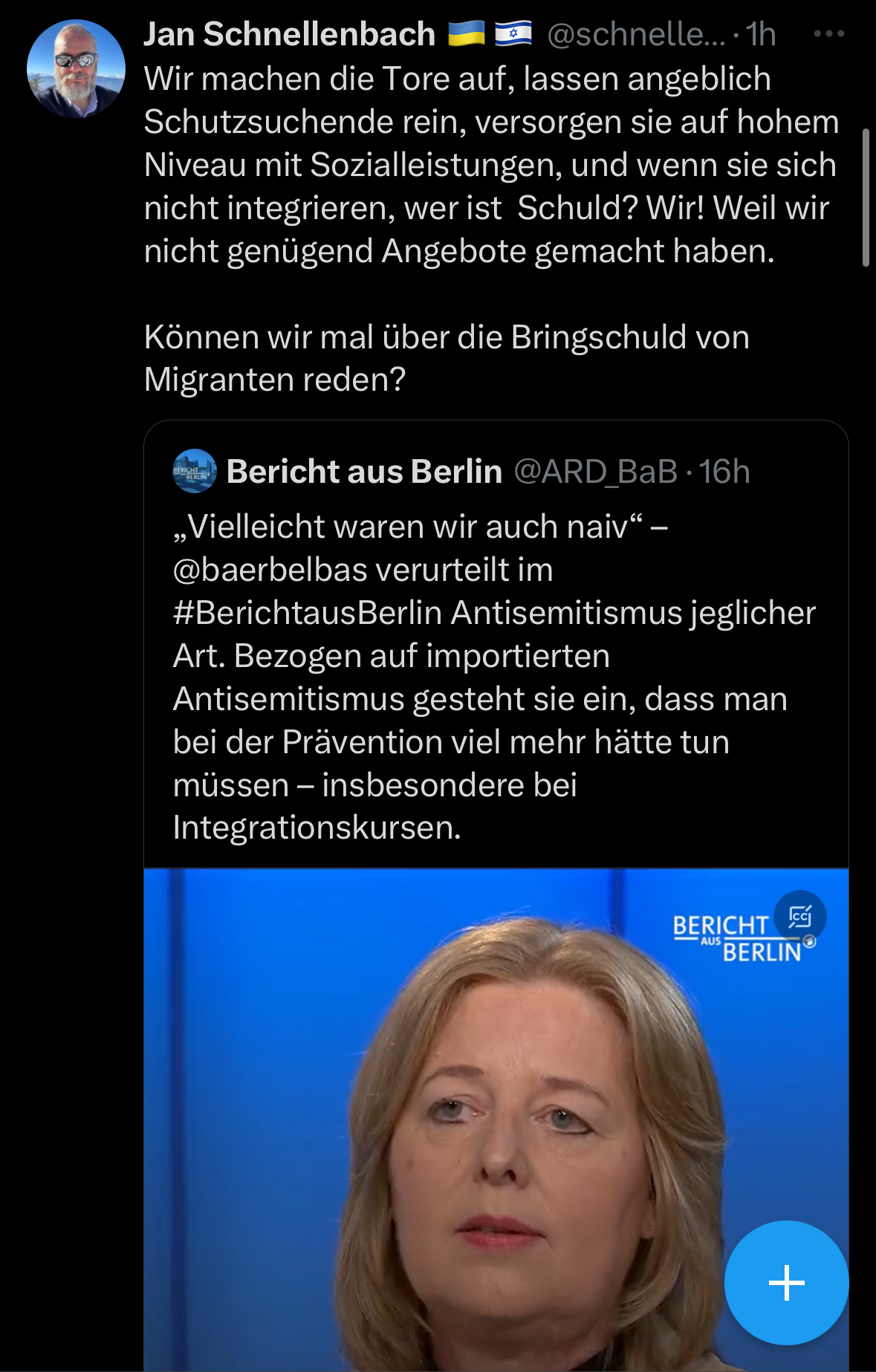Screen dimensions: 876x1372
Task: Click the scrollbar thumb on the right
Action: 866,197
